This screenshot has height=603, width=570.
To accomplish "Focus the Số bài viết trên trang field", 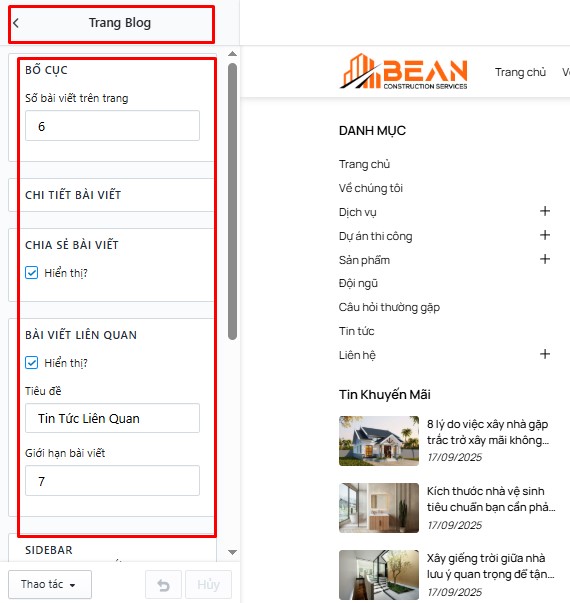I will click(112, 126).
